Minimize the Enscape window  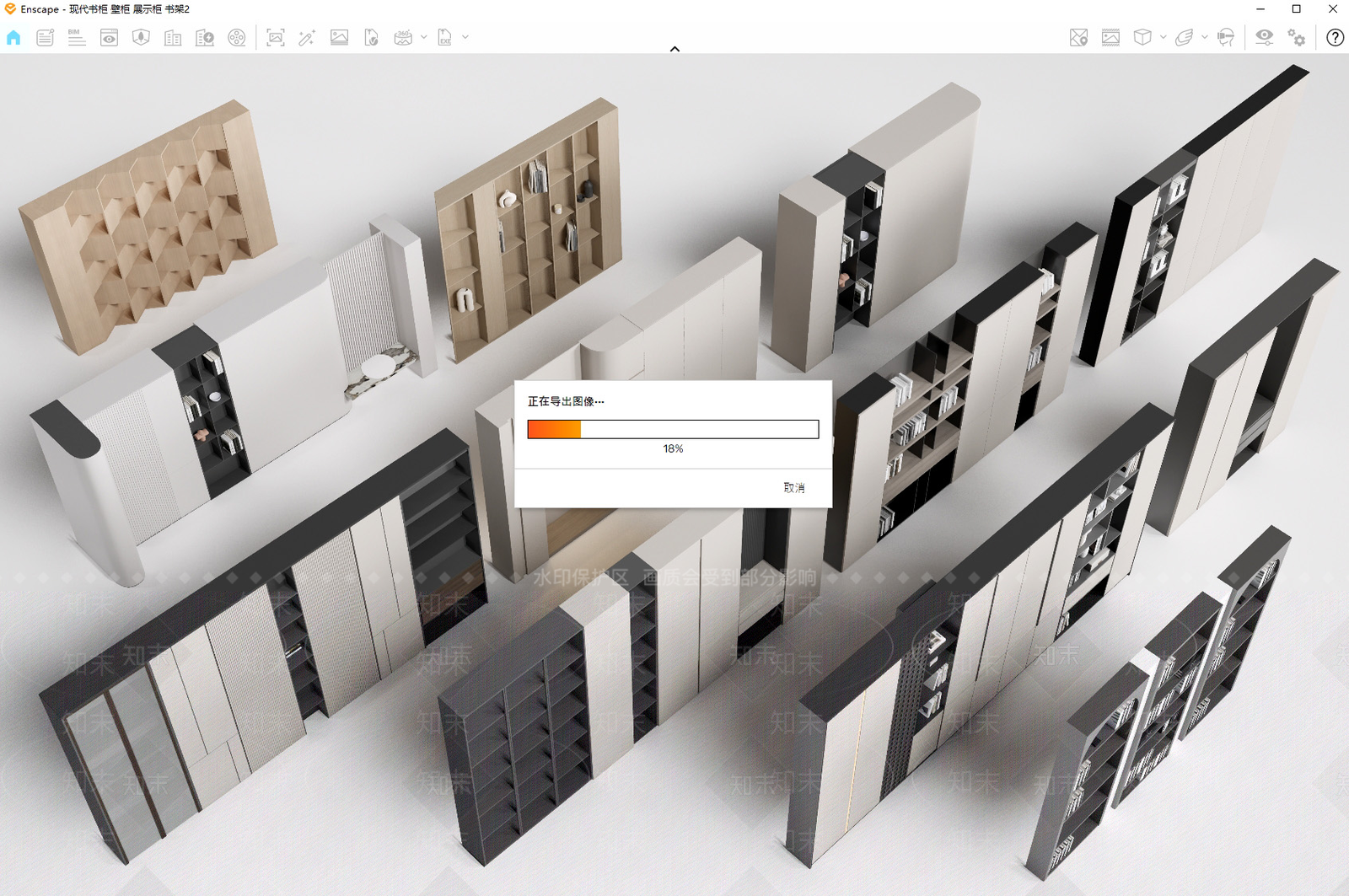click(1260, 9)
